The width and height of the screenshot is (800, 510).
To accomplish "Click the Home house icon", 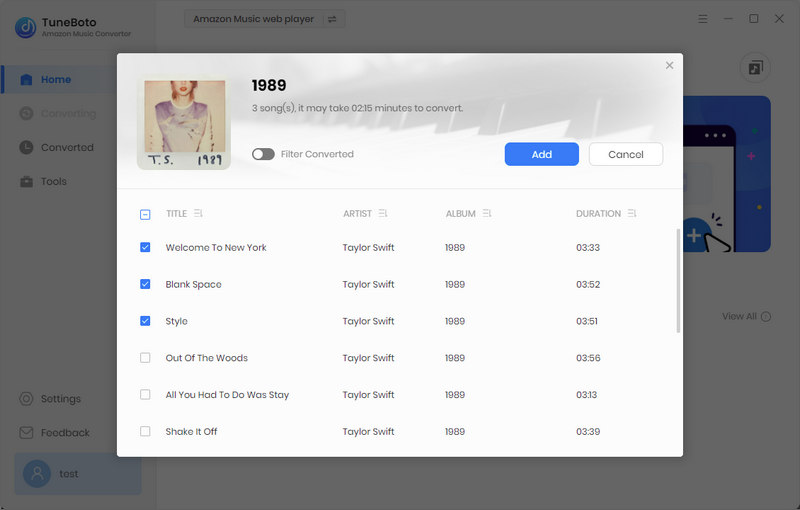I will (26, 80).
